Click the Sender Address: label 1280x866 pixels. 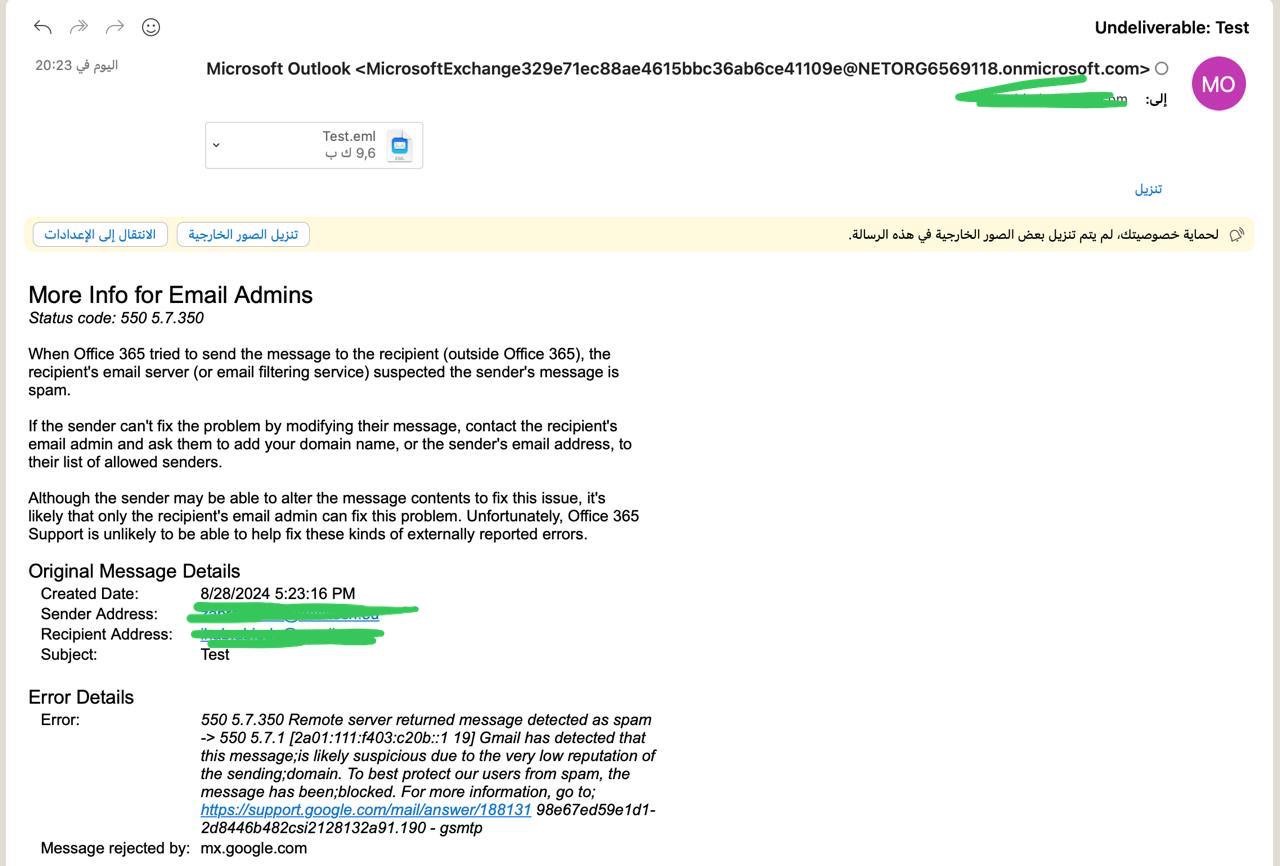[x=99, y=614]
